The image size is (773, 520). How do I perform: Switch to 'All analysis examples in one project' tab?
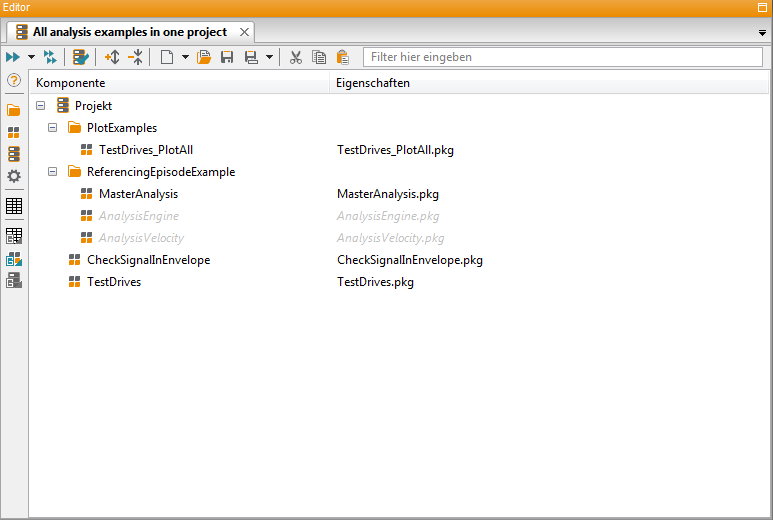click(x=130, y=32)
